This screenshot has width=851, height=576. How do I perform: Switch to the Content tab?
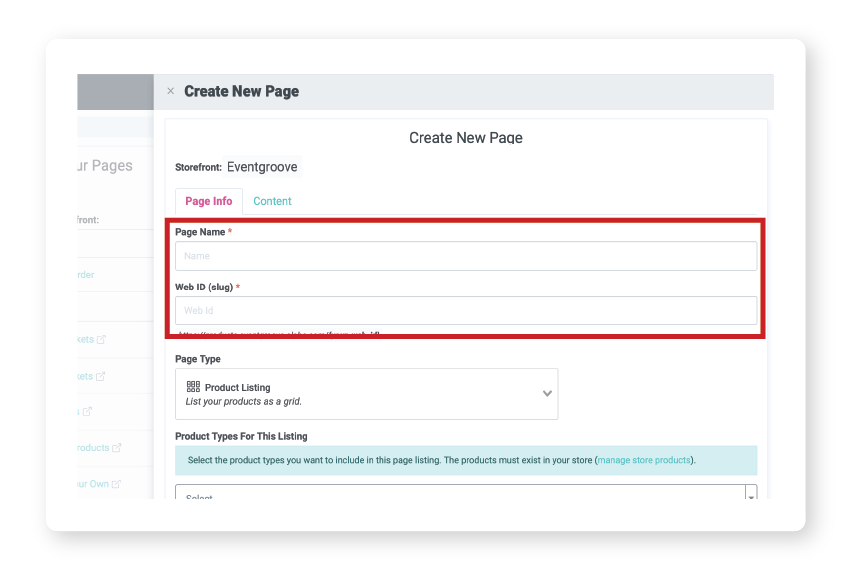pos(272,200)
